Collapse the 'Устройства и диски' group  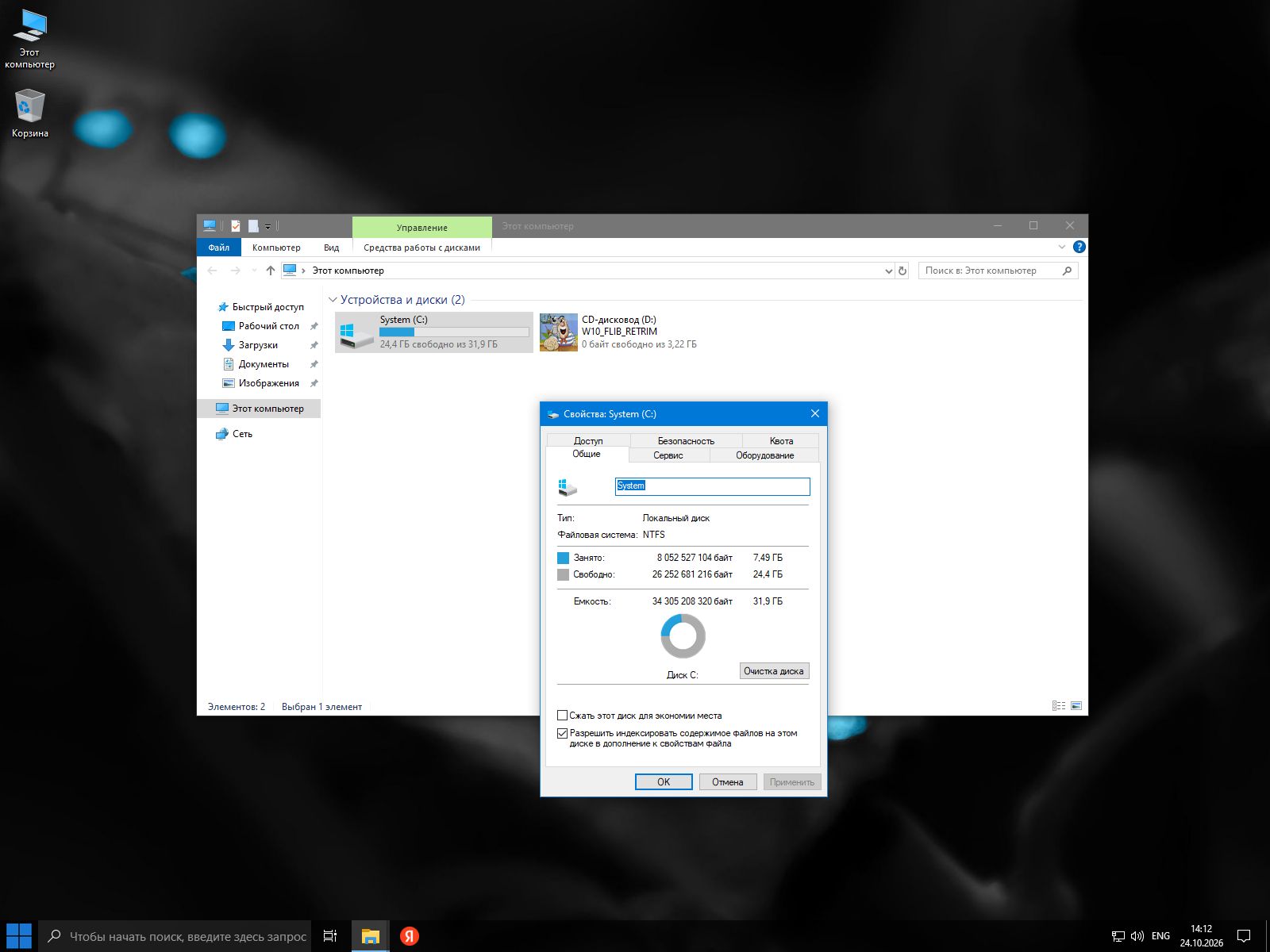[333, 300]
